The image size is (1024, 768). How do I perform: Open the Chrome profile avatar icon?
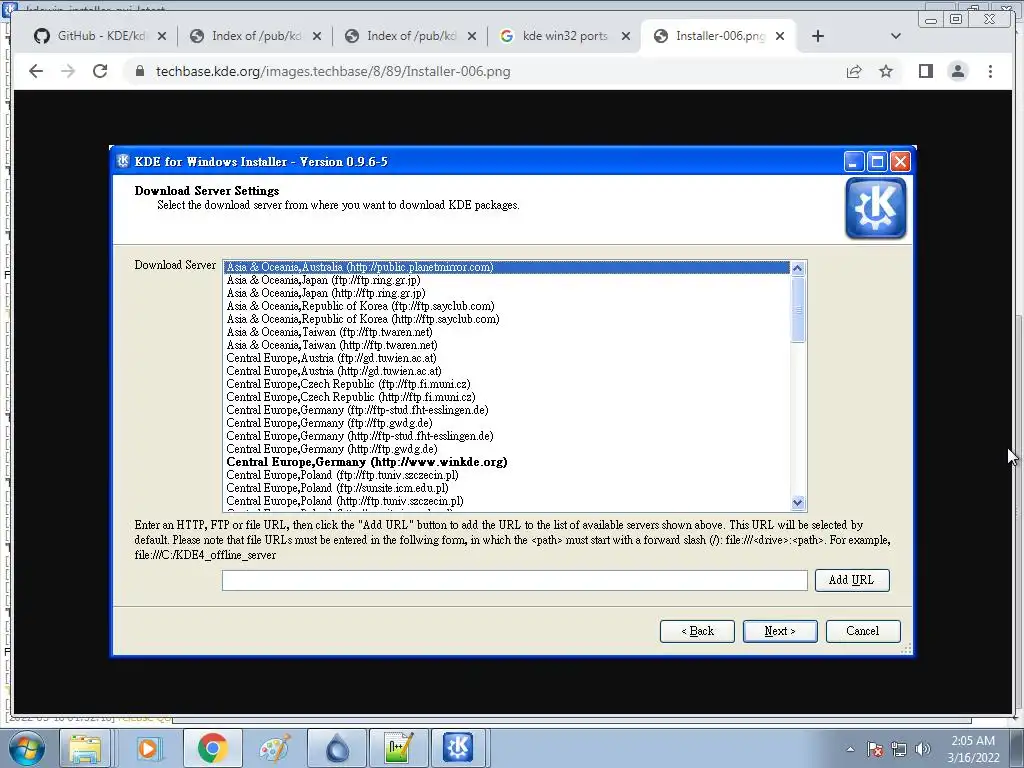click(957, 71)
